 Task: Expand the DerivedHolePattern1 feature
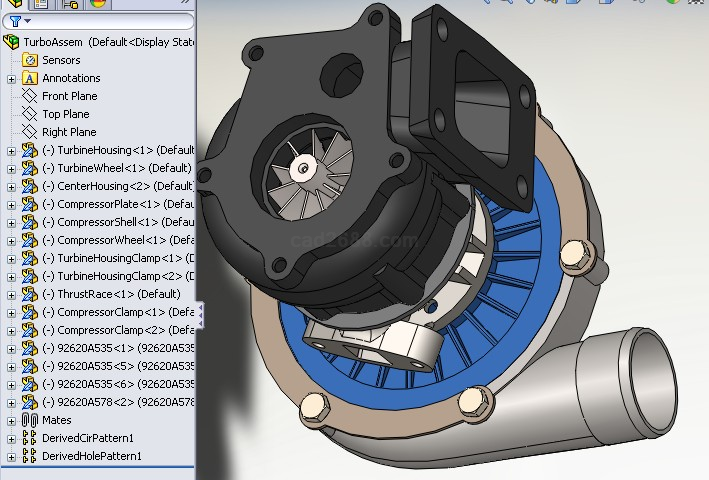[11, 456]
